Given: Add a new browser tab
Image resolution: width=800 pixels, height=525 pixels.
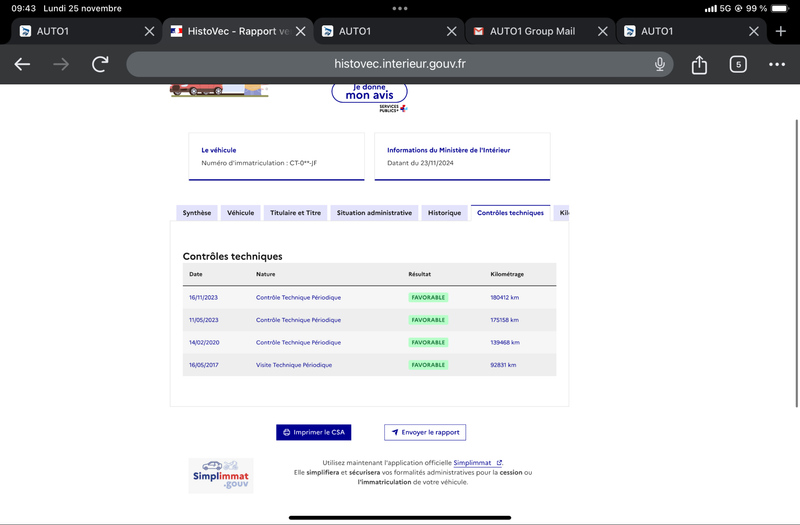Looking at the screenshot, I should tap(781, 31).
